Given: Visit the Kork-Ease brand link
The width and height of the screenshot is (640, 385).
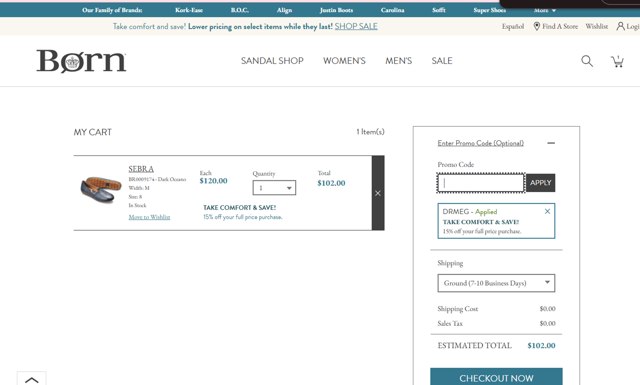Looking at the screenshot, I should 189,10.
